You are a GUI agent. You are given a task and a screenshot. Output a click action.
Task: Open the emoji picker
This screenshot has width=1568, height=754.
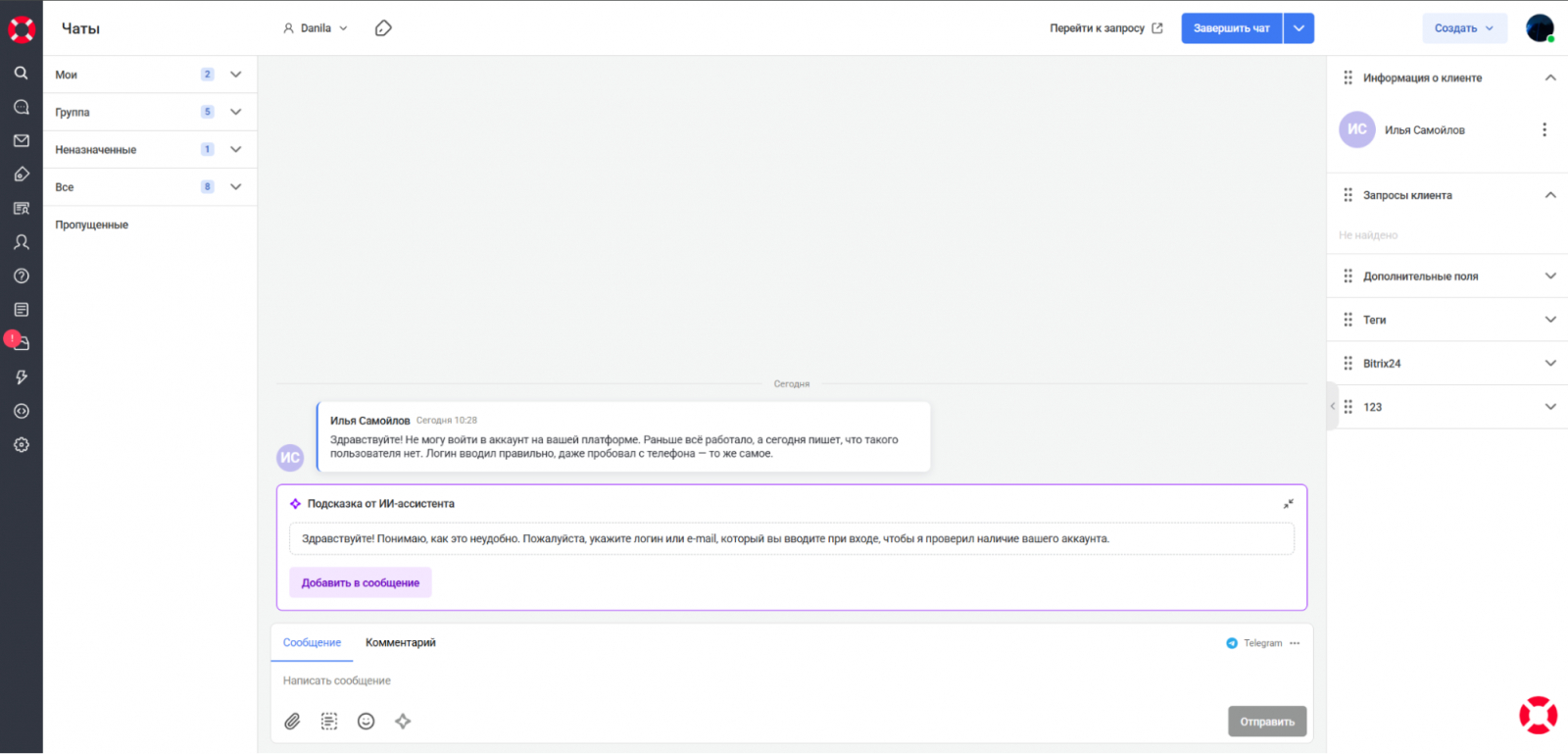(366, 722)
